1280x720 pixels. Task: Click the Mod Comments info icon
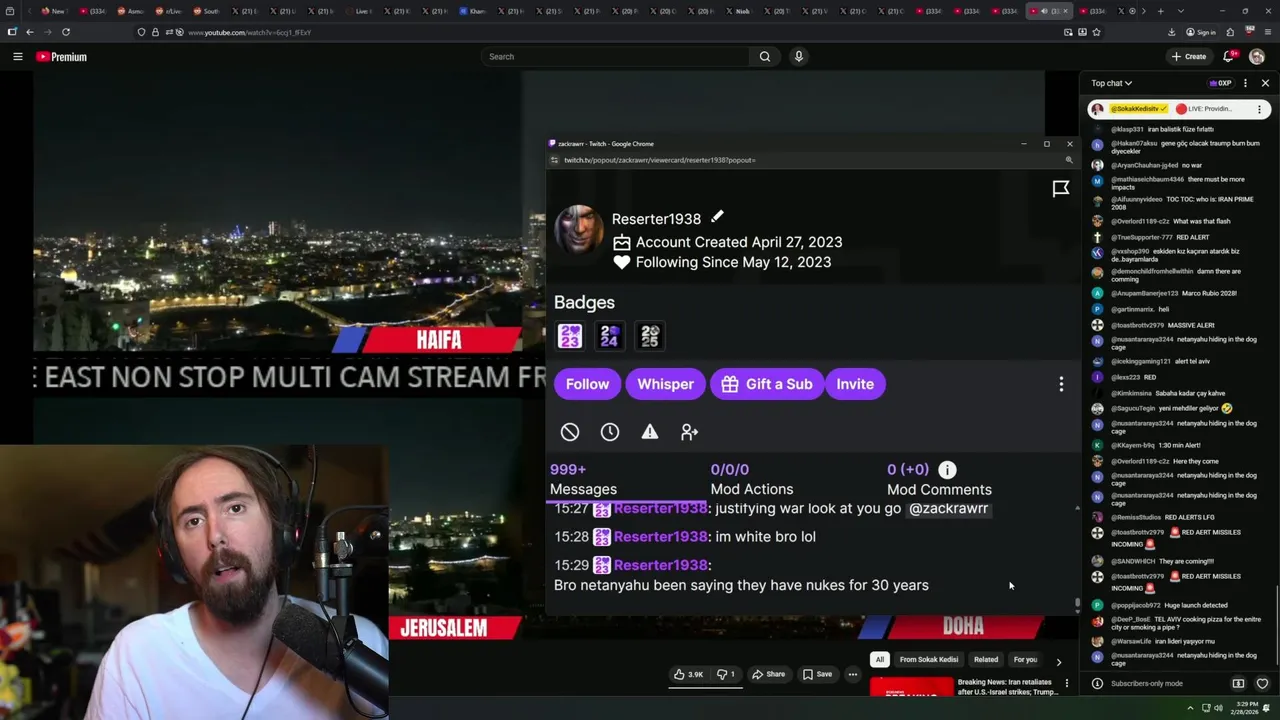click(947, 469)
